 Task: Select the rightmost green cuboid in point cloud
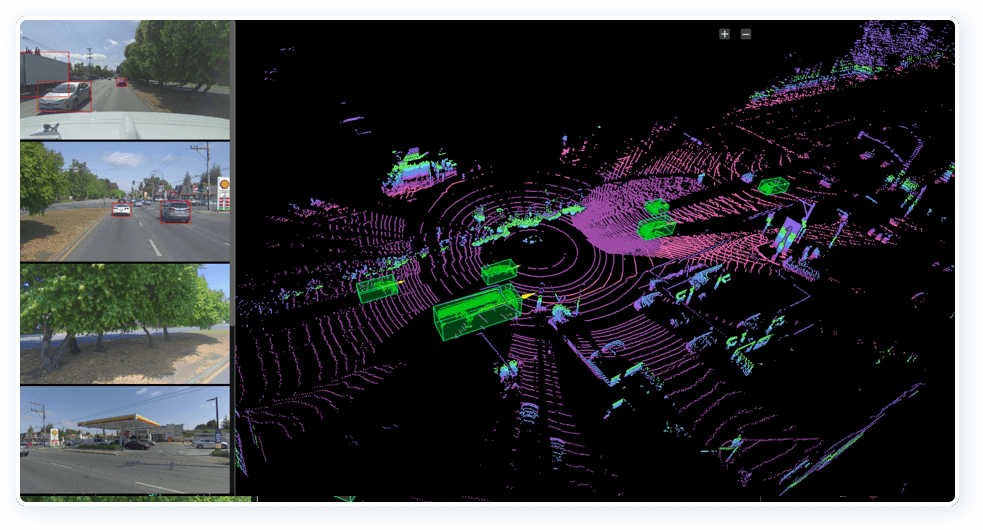point(772,185)
